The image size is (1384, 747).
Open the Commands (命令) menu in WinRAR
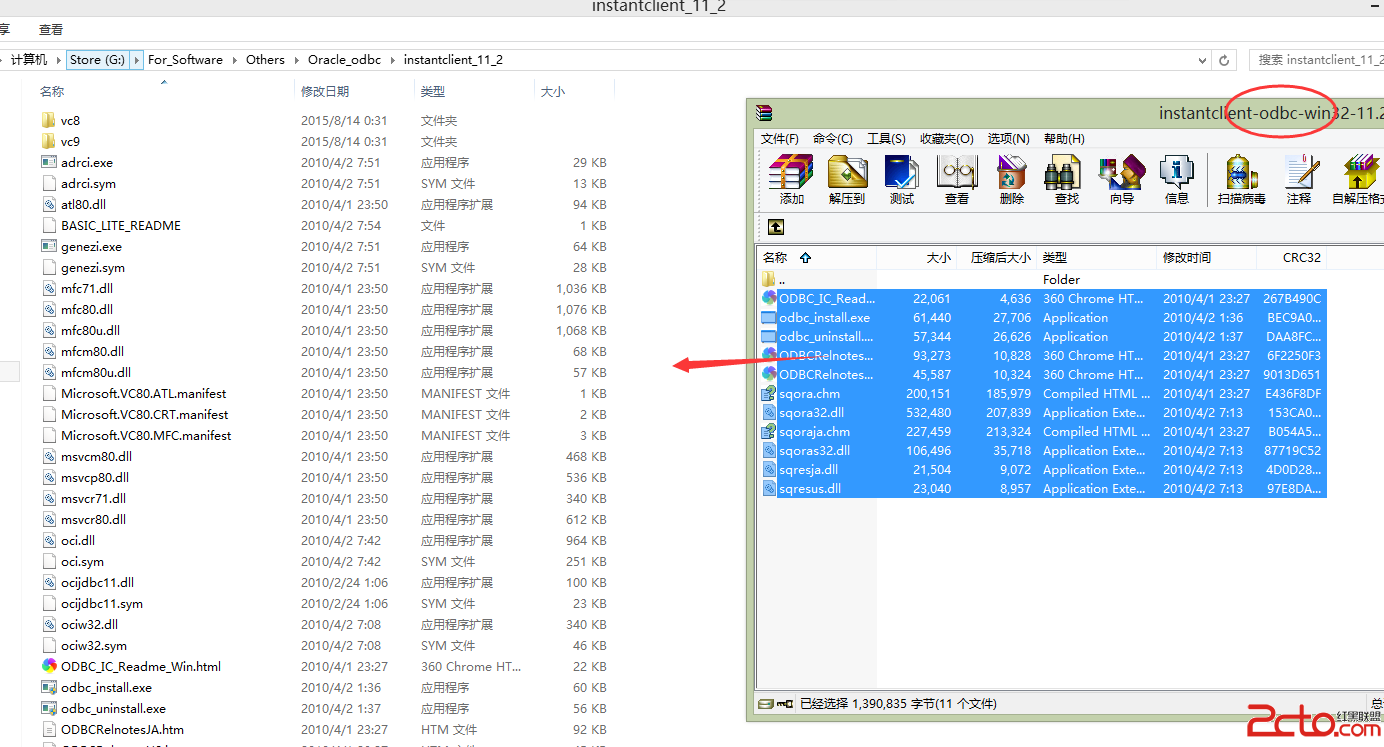point(833,139)
